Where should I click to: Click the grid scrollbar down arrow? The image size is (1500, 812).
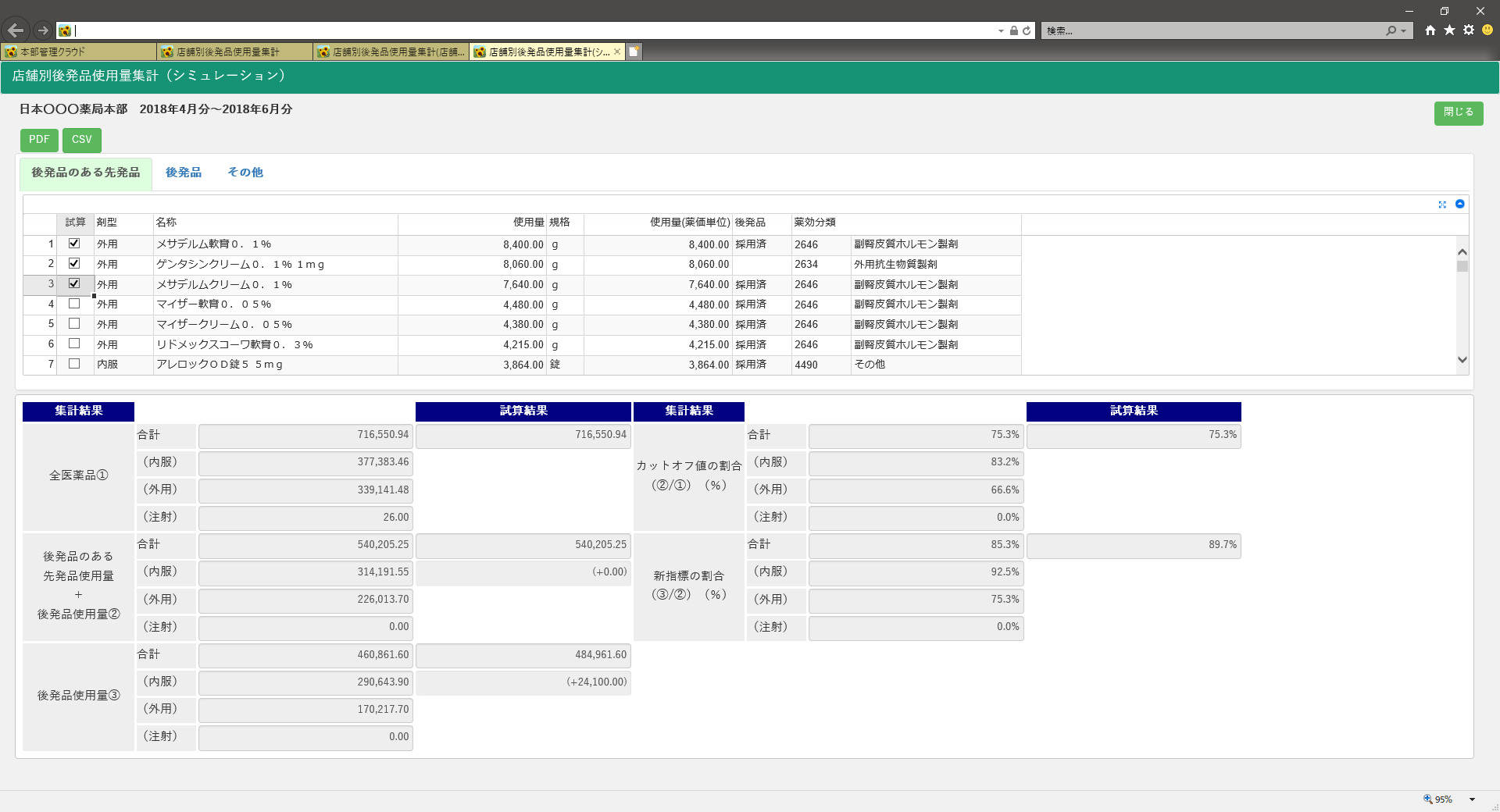pos(1462,360)
